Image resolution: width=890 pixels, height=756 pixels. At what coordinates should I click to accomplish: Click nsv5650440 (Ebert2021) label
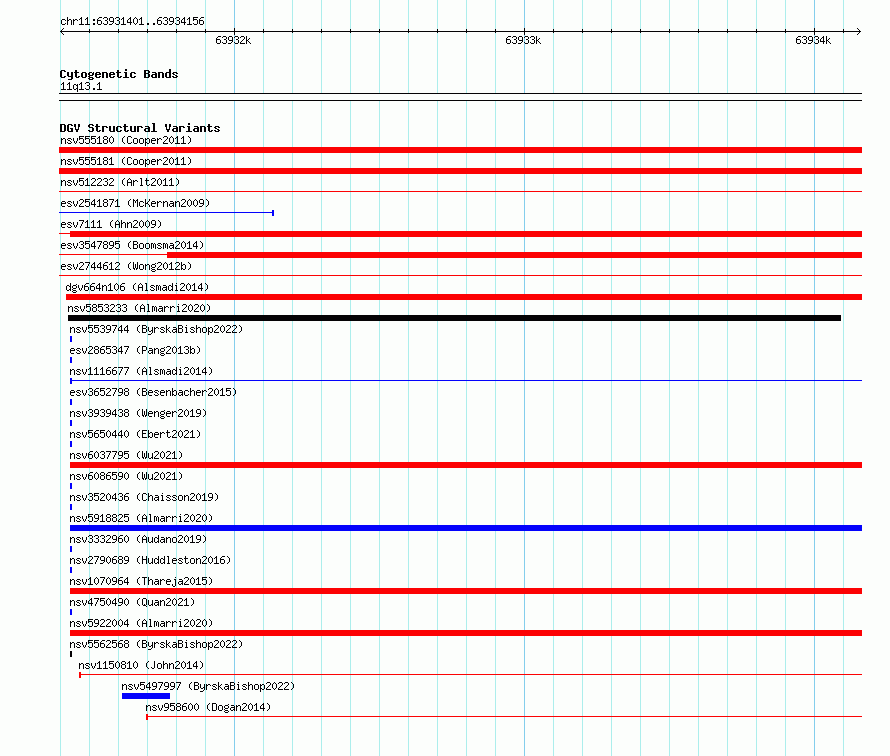point(135,434)
